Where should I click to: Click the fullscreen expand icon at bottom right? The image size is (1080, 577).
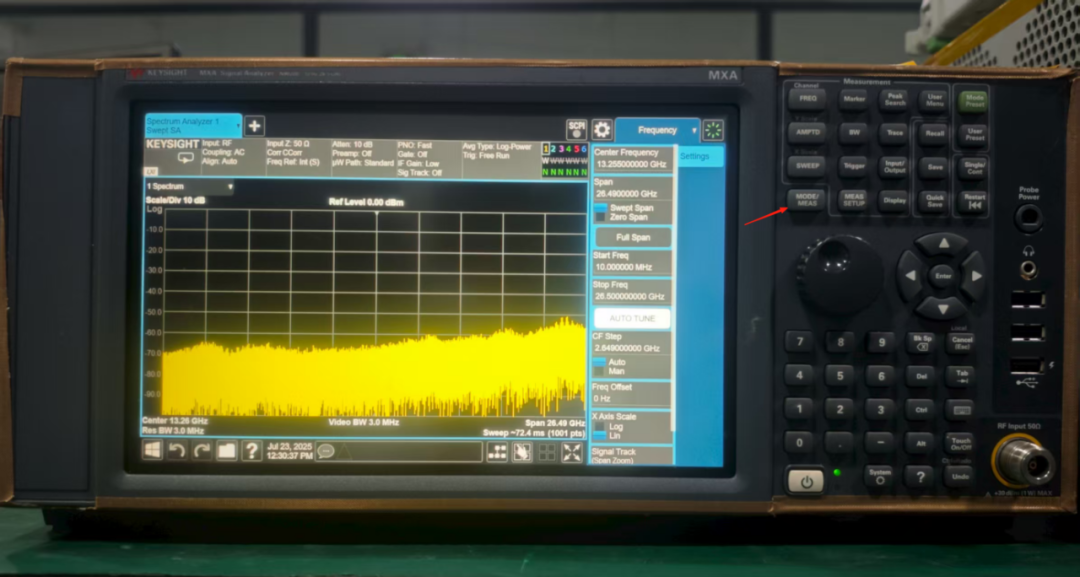pos(570,453)
